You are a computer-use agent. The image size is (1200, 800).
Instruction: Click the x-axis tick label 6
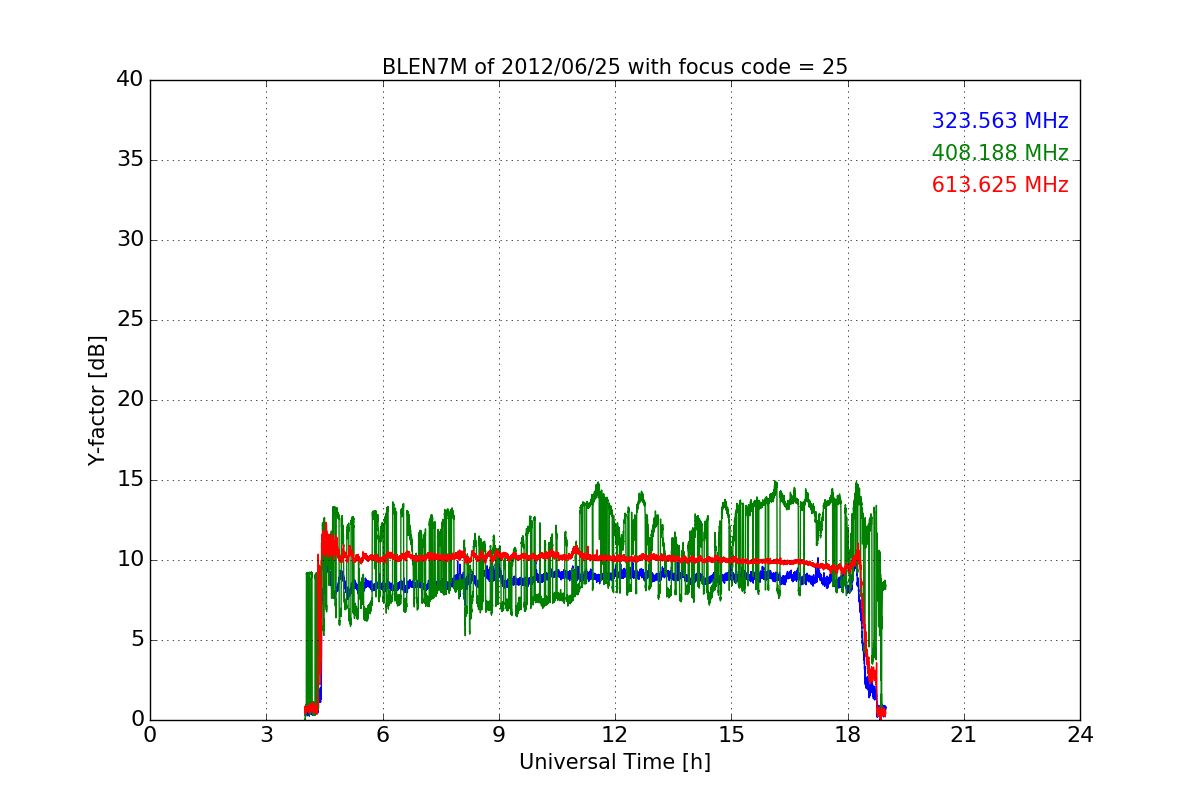coord(383,734)
